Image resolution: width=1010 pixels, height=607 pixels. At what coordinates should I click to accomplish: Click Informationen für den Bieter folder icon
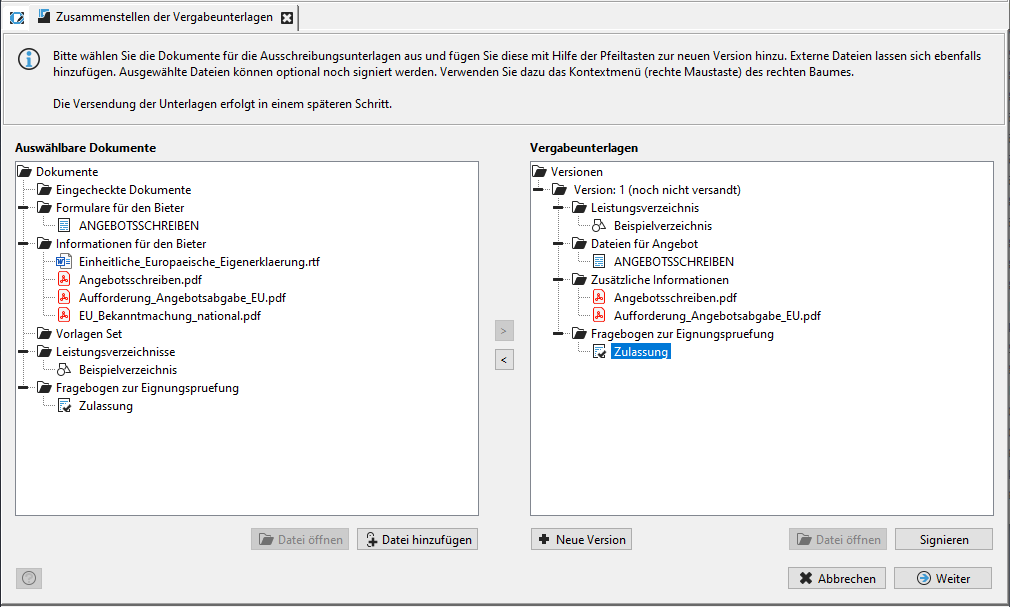pyautogui.click(x=44, y=244)
